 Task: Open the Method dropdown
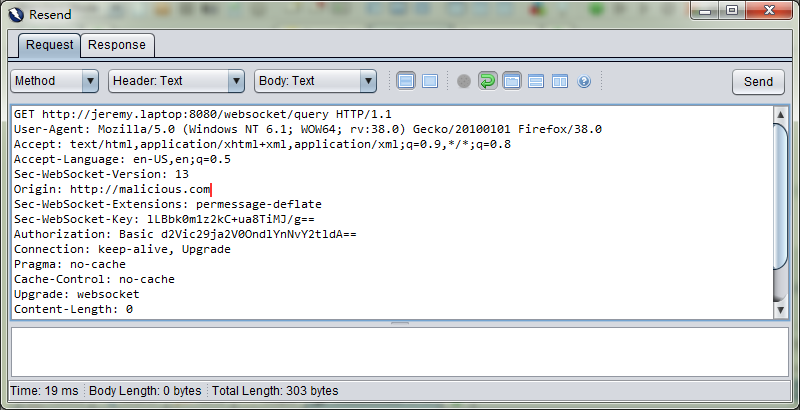tap(55, 81)
